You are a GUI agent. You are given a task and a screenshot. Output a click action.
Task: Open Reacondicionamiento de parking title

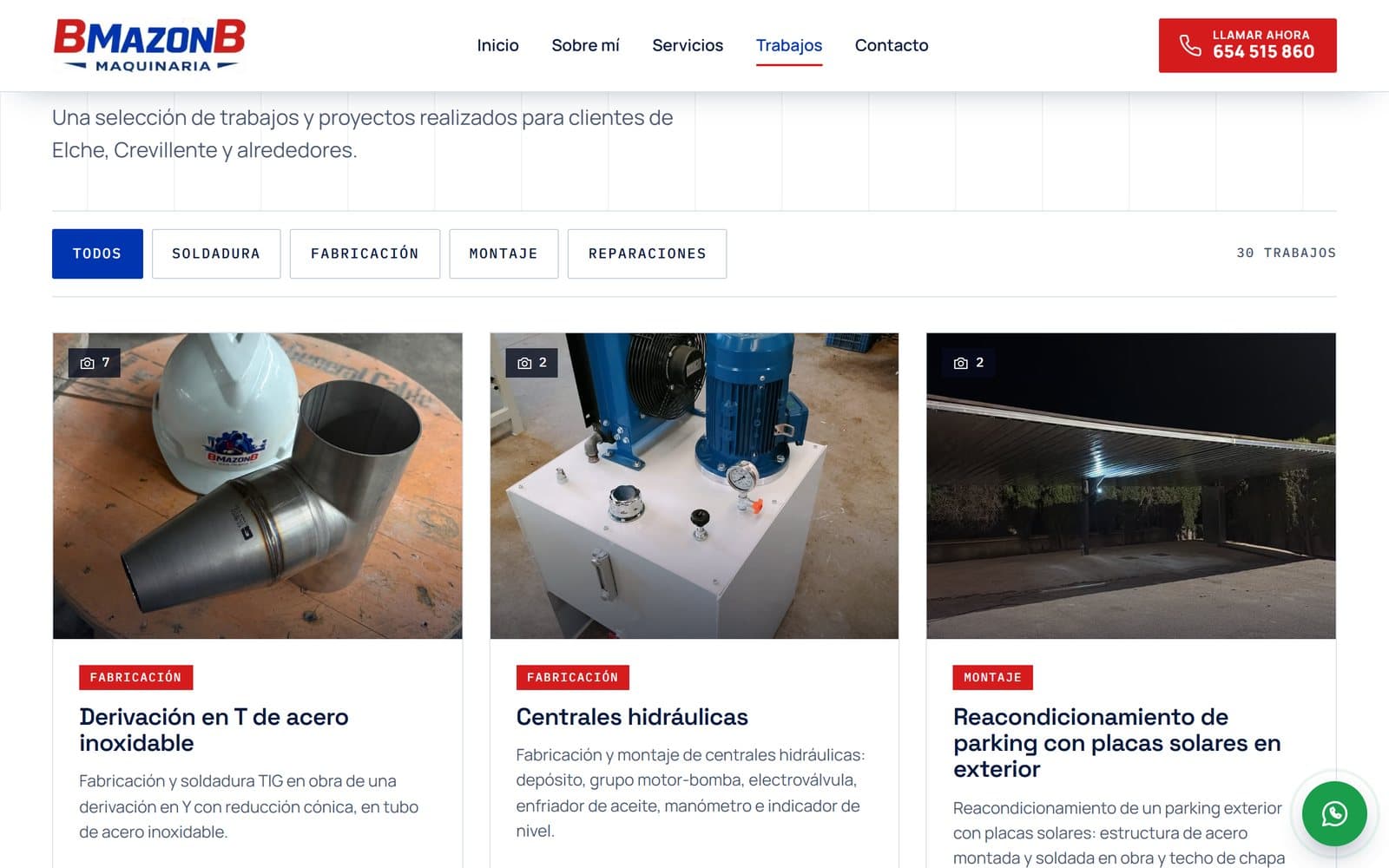pyautogui.click(x=1117, y=743)
